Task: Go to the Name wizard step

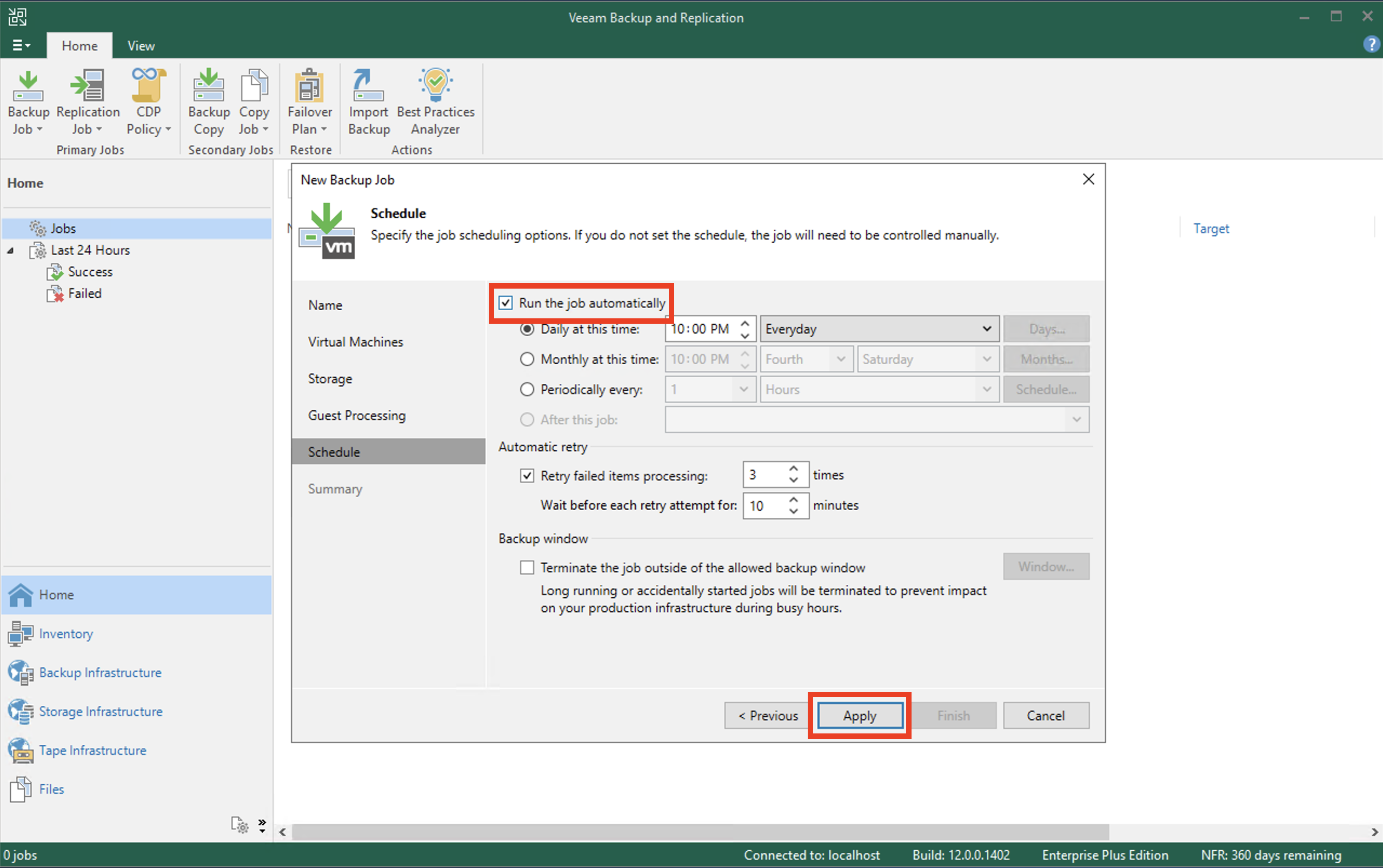Action: (389, 305)
